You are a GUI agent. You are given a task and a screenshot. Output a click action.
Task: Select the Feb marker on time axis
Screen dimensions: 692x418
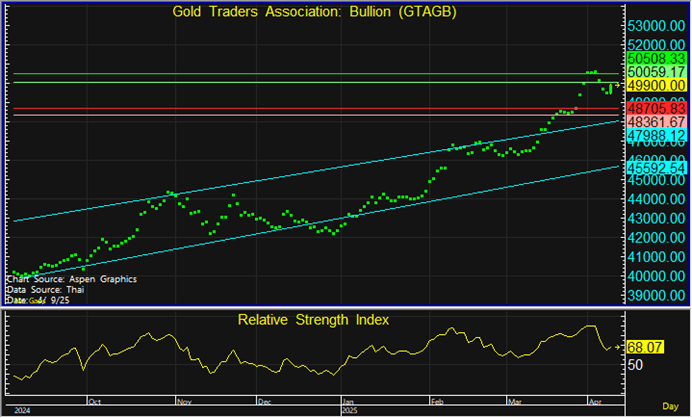tap(435, 401)
